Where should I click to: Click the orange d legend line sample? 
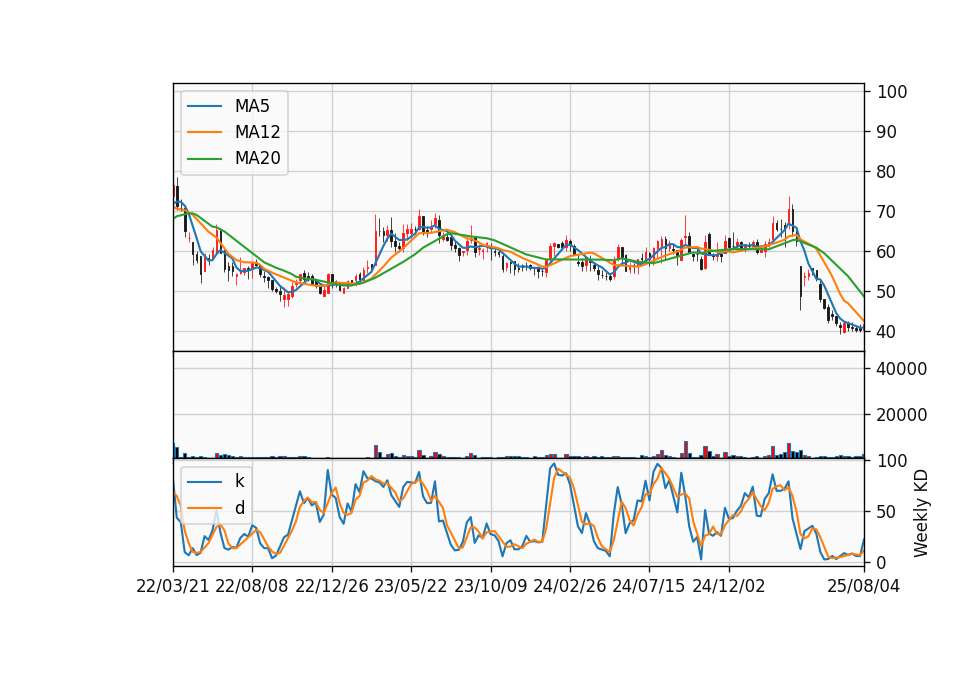pos(204,508)
